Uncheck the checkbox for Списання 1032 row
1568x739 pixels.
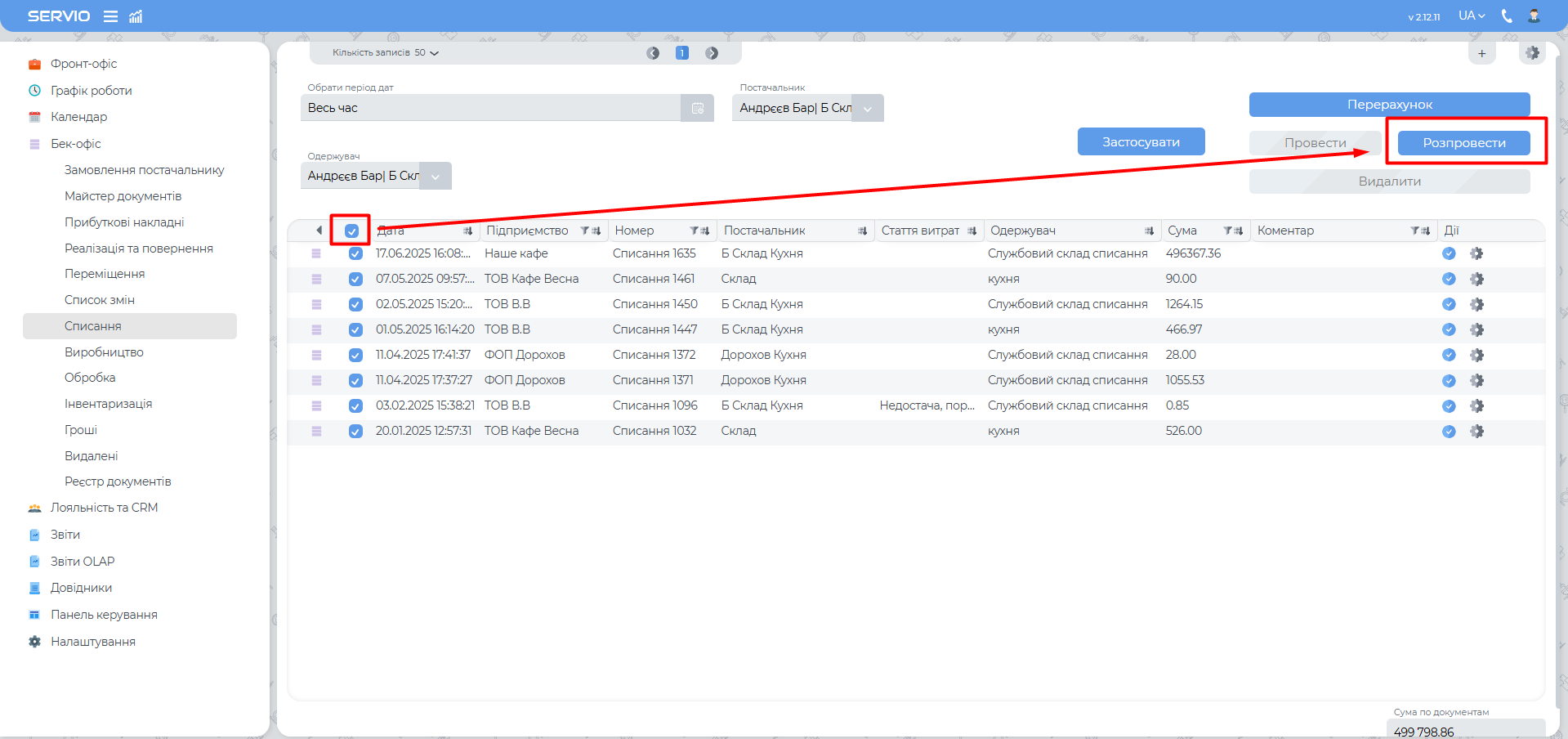[x=355, y=431]
